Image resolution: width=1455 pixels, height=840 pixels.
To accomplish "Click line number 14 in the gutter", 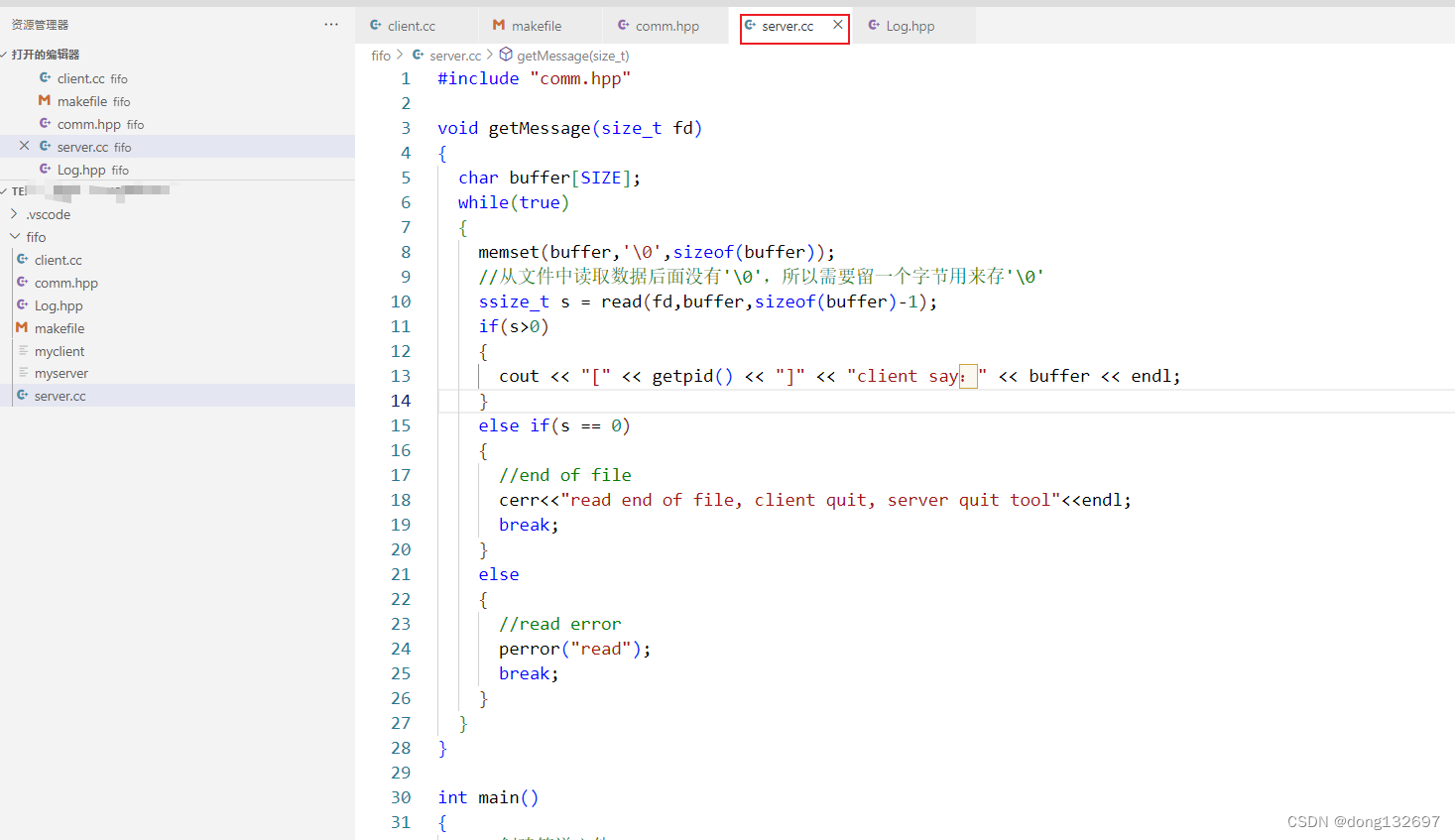I will [x=401, y=401].
